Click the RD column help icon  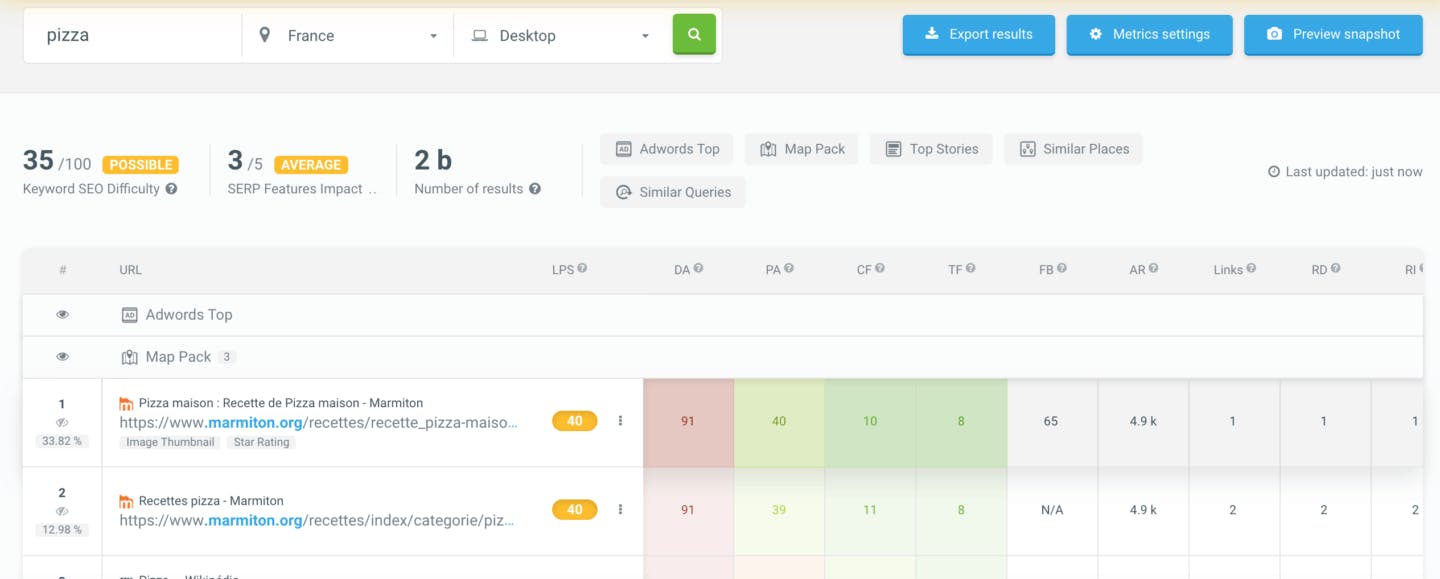1336,269
